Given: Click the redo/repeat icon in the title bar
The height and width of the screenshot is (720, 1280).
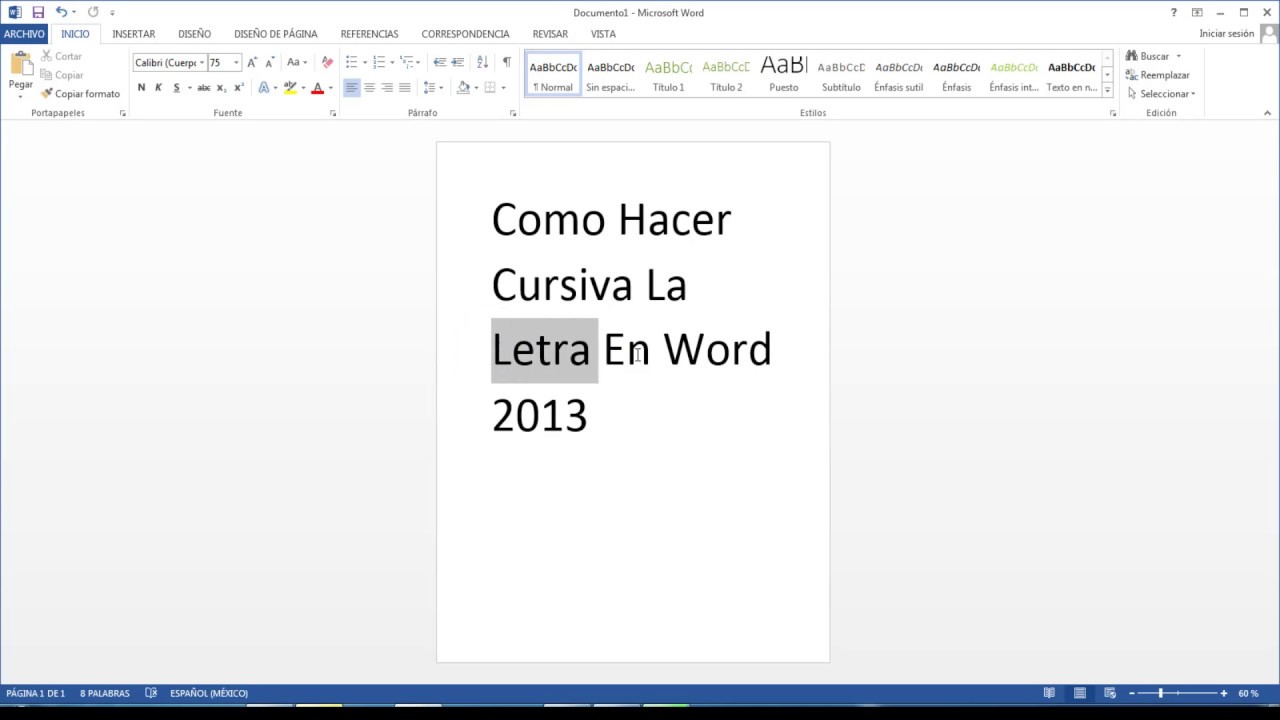Looking at the screenshot, I should pyautogui.click(x=93, y=12).
